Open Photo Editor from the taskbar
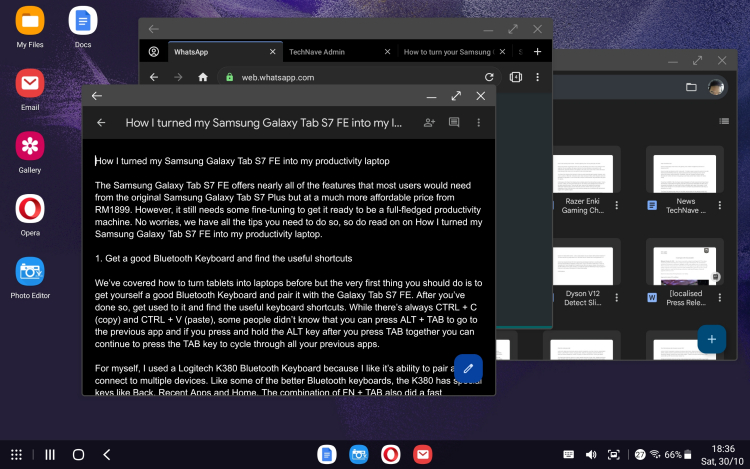This screenshot has height=469, width=750. click(359, 455)
